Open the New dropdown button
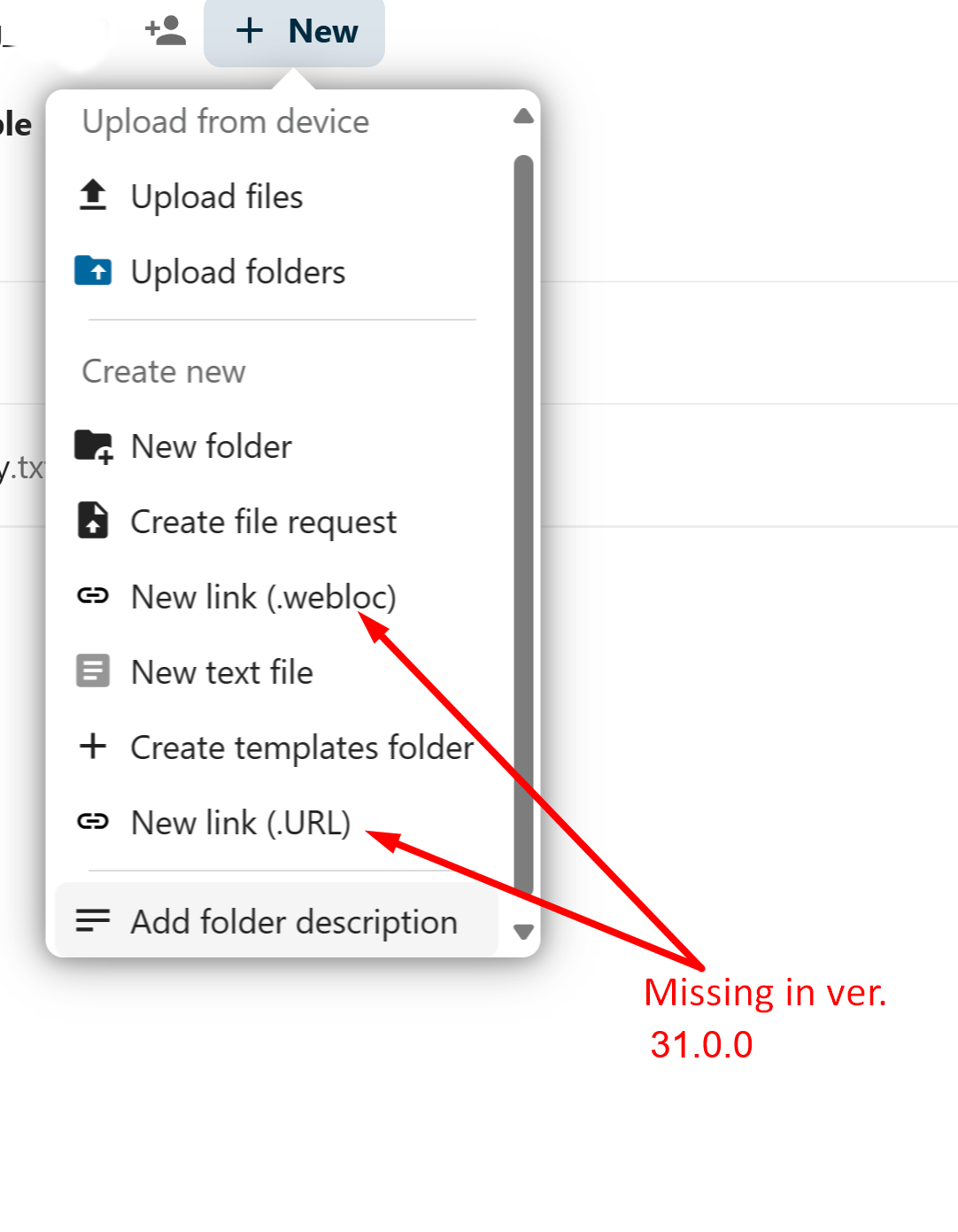Viewport: 958px width, 1232px height. (294, 32)
